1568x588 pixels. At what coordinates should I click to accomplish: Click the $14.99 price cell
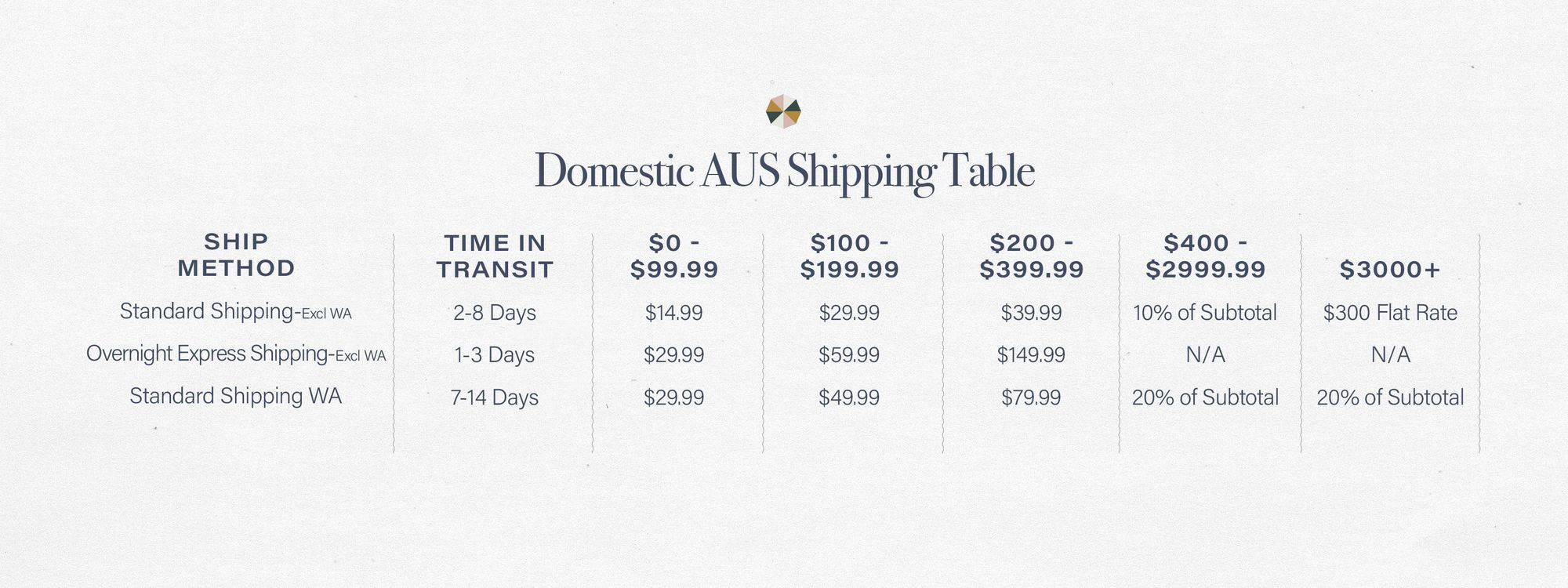[674, 313]
